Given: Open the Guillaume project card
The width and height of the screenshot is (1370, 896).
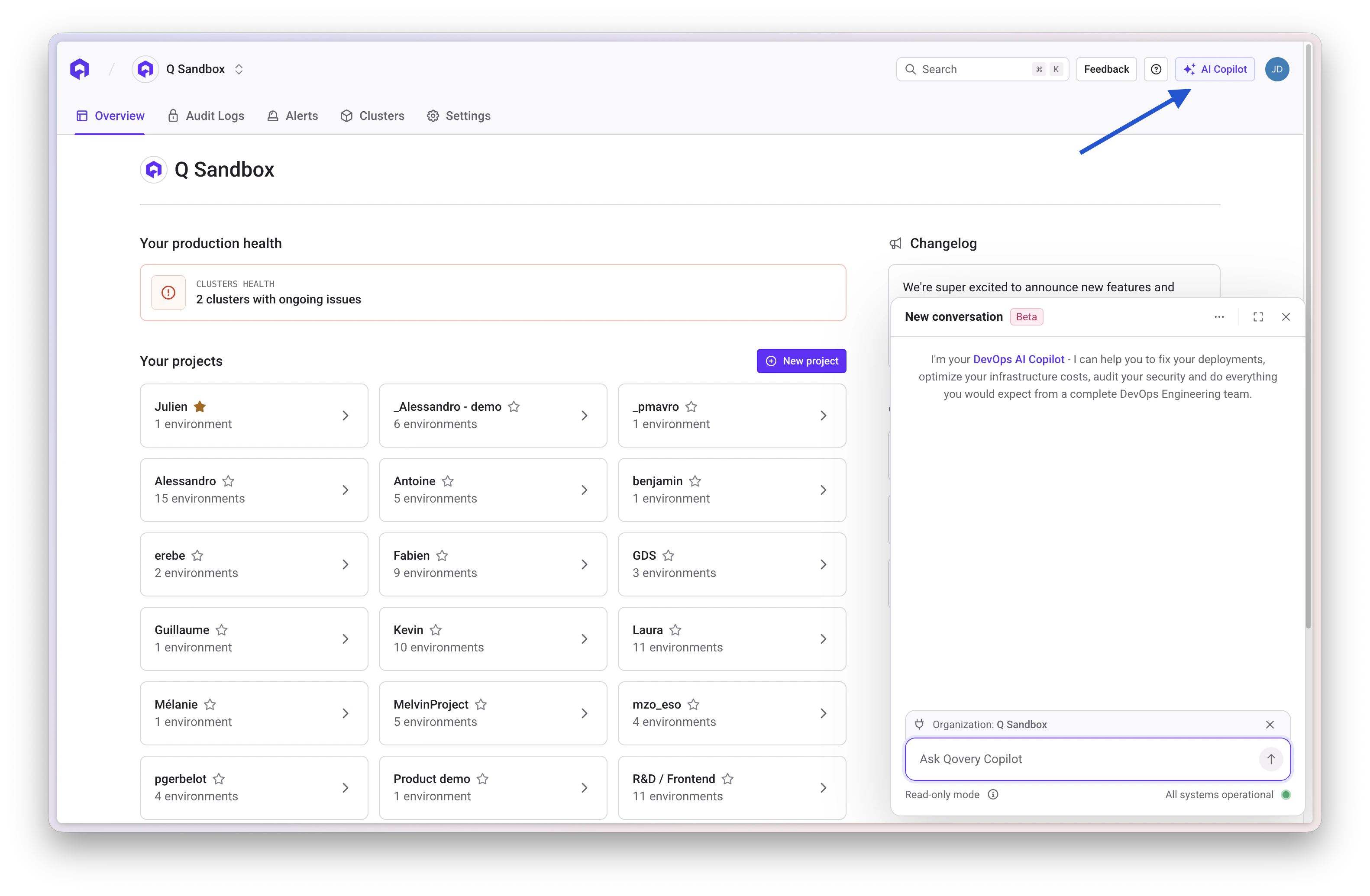Looking at the screenshot, I should 254,639.
